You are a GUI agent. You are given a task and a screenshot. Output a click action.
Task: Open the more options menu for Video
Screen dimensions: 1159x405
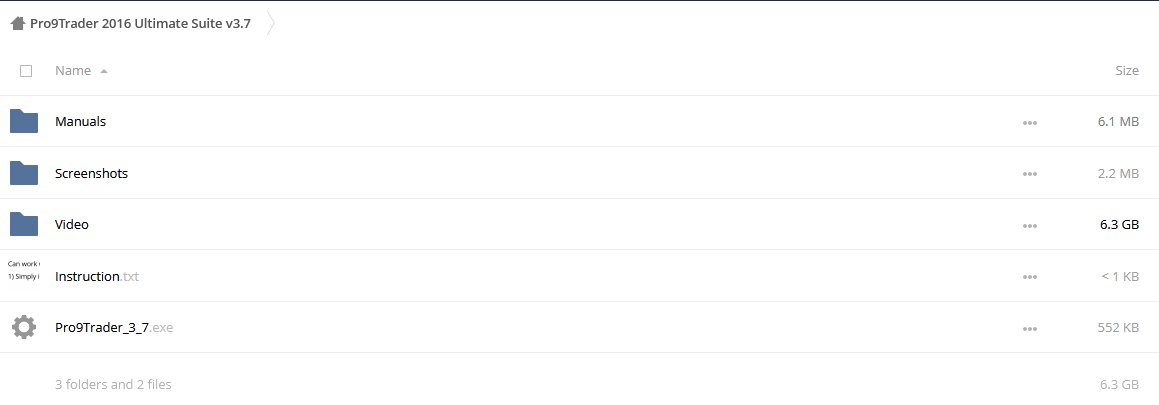click(1030, 225)
